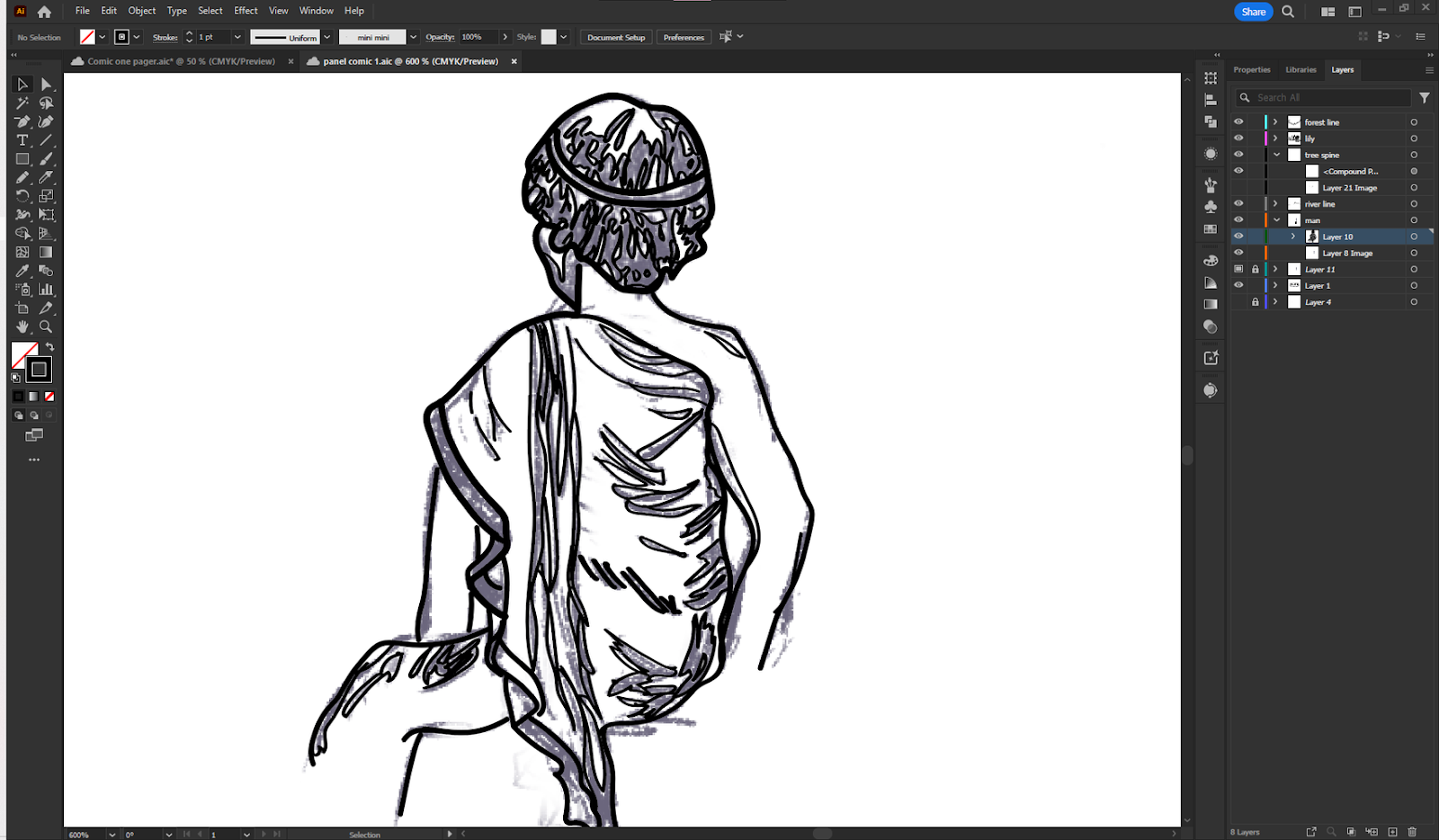The width and height of the screenshot is (1439, 840).
Task: Select the Eyedropper tool
Action: click(x=22, y=271)
